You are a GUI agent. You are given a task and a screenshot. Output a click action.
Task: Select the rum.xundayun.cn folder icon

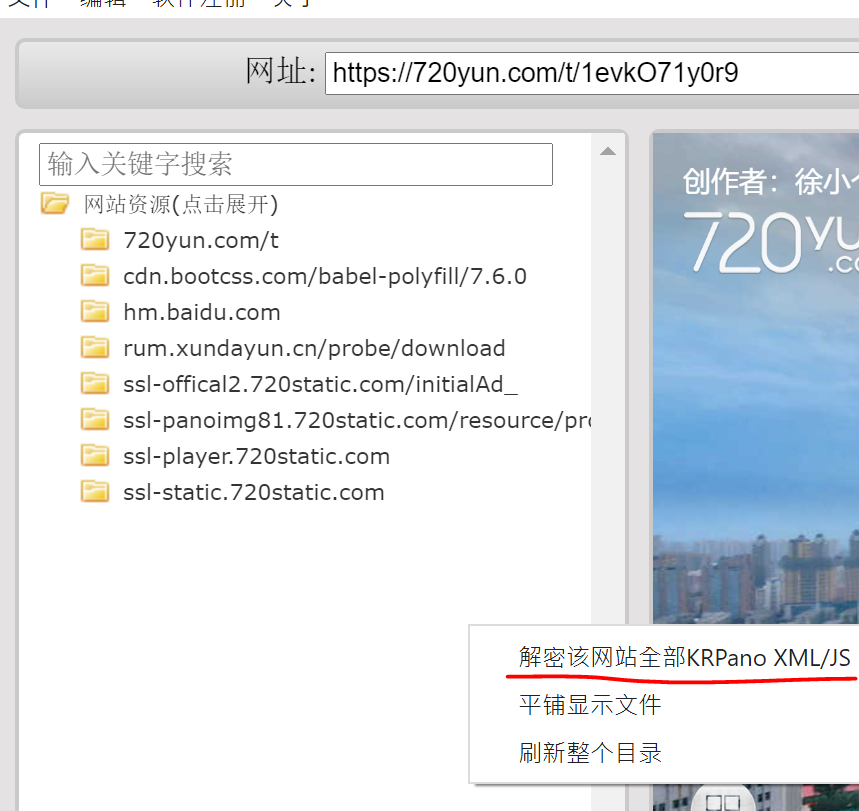click(x=95, y=347)
